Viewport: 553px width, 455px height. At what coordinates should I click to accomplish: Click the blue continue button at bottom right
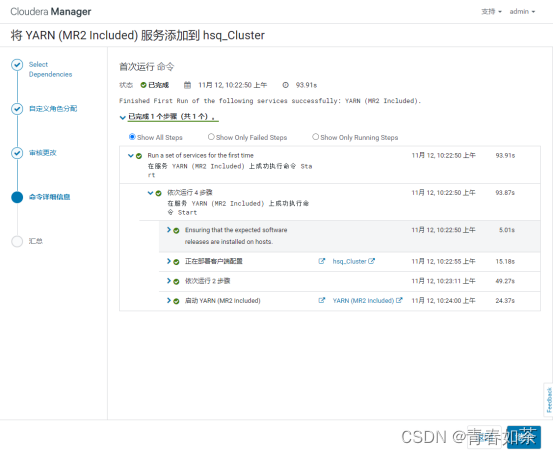(523, 437)
